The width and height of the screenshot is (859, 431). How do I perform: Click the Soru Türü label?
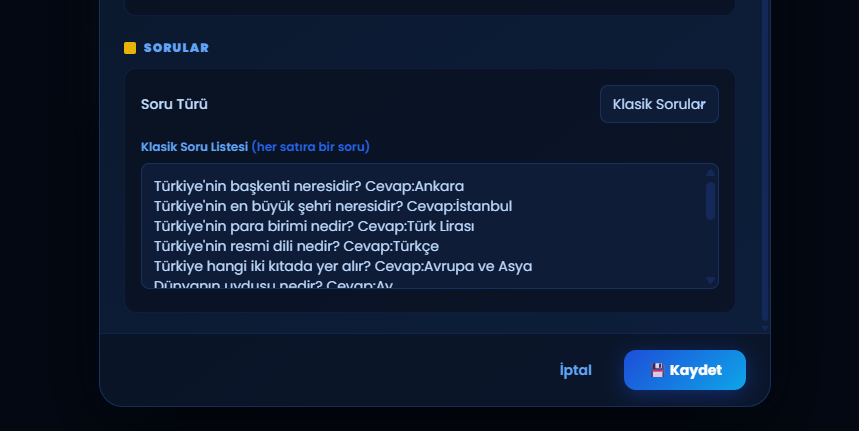(x=174, y=104)
